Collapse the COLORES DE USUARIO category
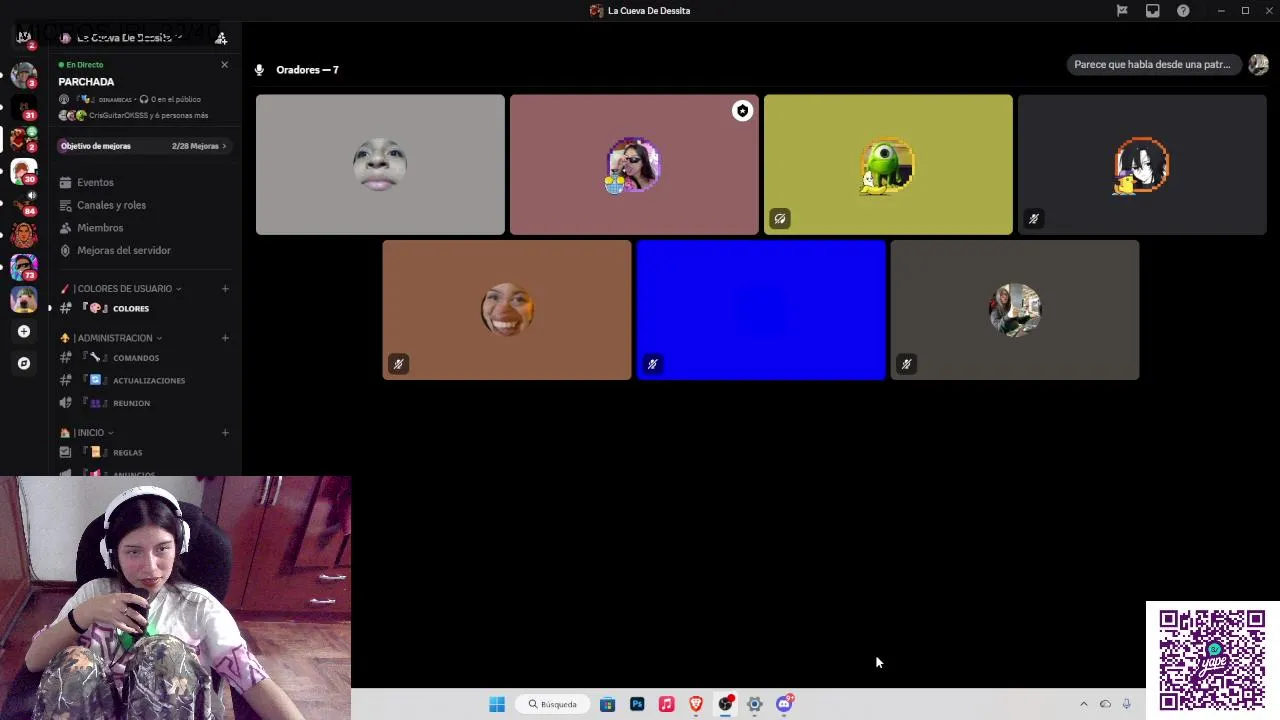The width and height of the screenshot is (1280, 720). point(125,289)
